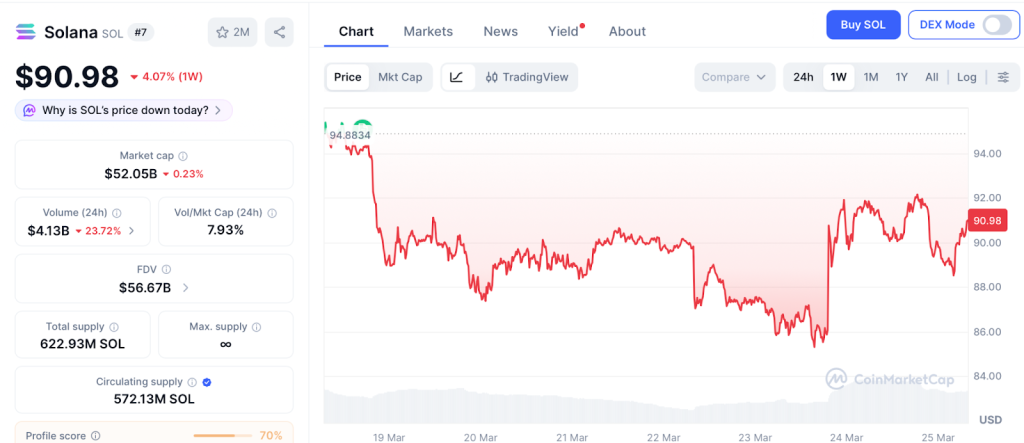Select the 1M time range
Image resolution: width=1024 pixels, height=443 pixels.
[x=871, y=77]
